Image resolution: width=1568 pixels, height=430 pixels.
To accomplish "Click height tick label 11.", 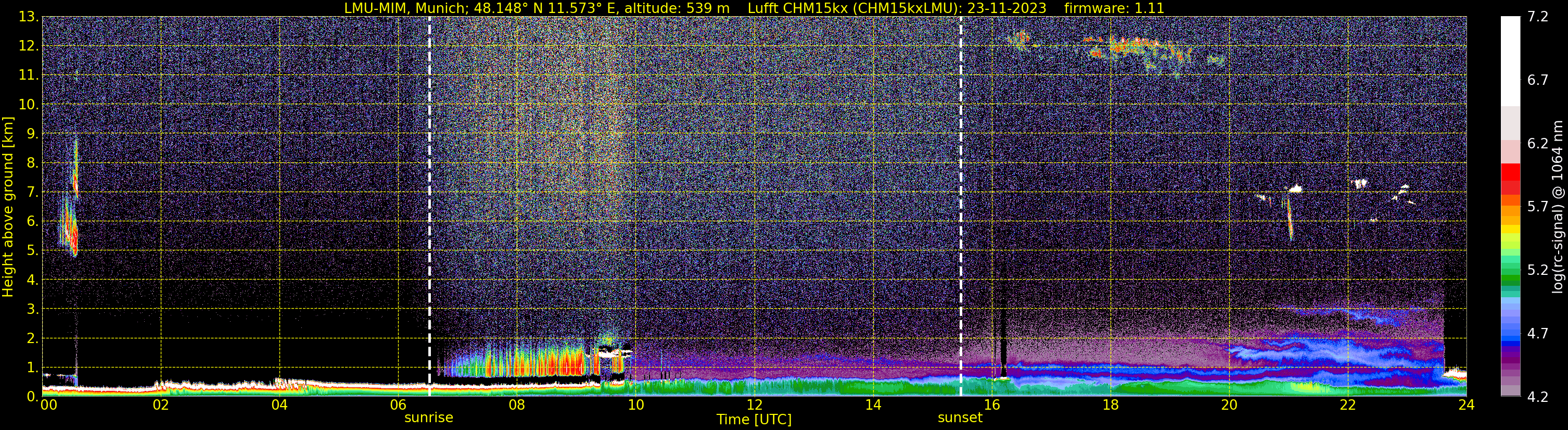I will (29, 75).
